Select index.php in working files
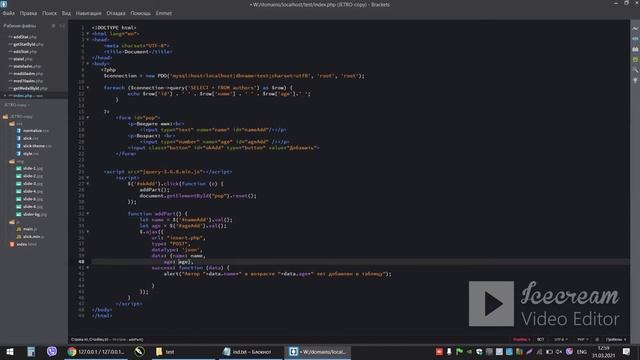Image resolution: width=640 pixels, height=360 pixels. (27, 96)
